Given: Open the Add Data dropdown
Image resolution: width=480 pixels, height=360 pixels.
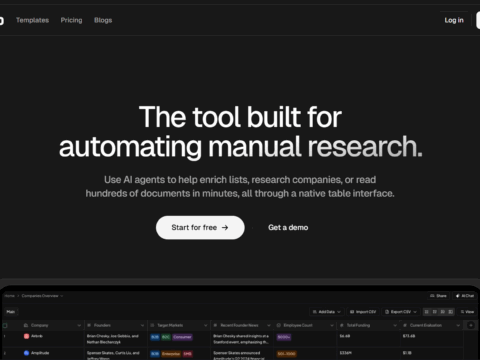Looking at the screenshot, I should tap(327, 312).
